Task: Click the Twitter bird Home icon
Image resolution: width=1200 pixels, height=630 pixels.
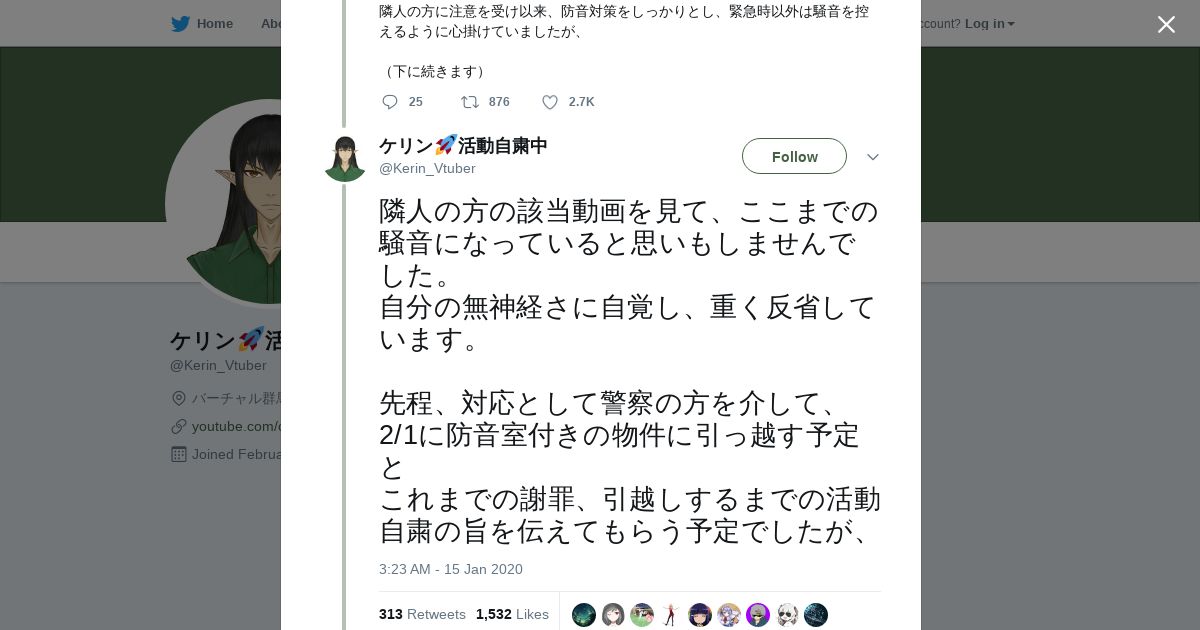Action: [x=180, y=23]
